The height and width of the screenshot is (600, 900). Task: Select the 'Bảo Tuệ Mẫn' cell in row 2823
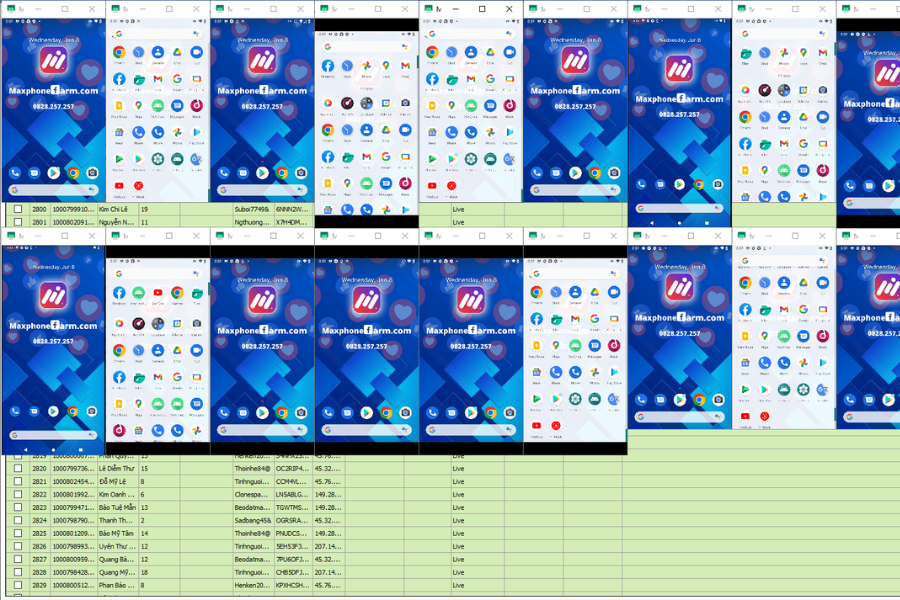coord(116,507)
